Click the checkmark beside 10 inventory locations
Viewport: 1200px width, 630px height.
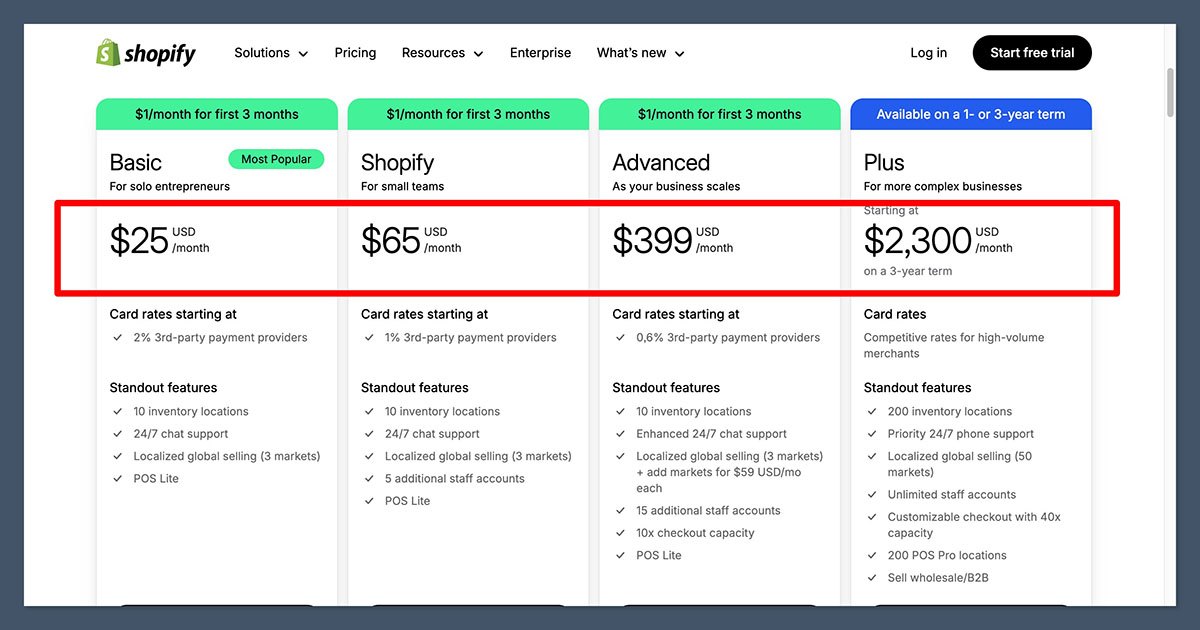tap(117, 411)
